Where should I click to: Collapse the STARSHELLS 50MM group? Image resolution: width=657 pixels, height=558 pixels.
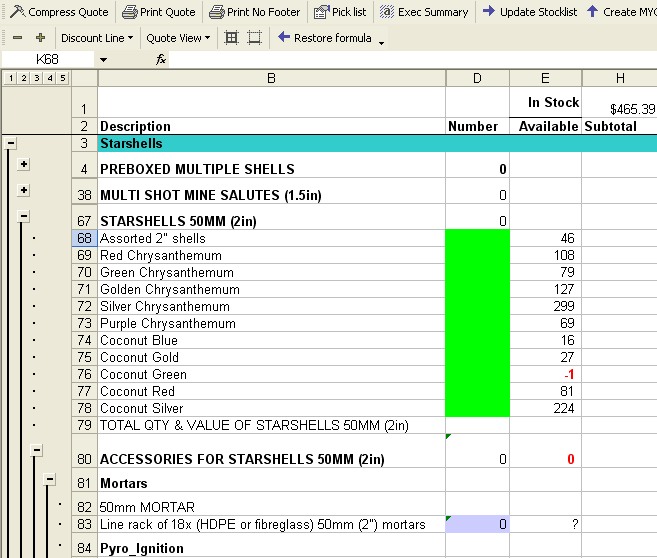[x=23, y=216]
